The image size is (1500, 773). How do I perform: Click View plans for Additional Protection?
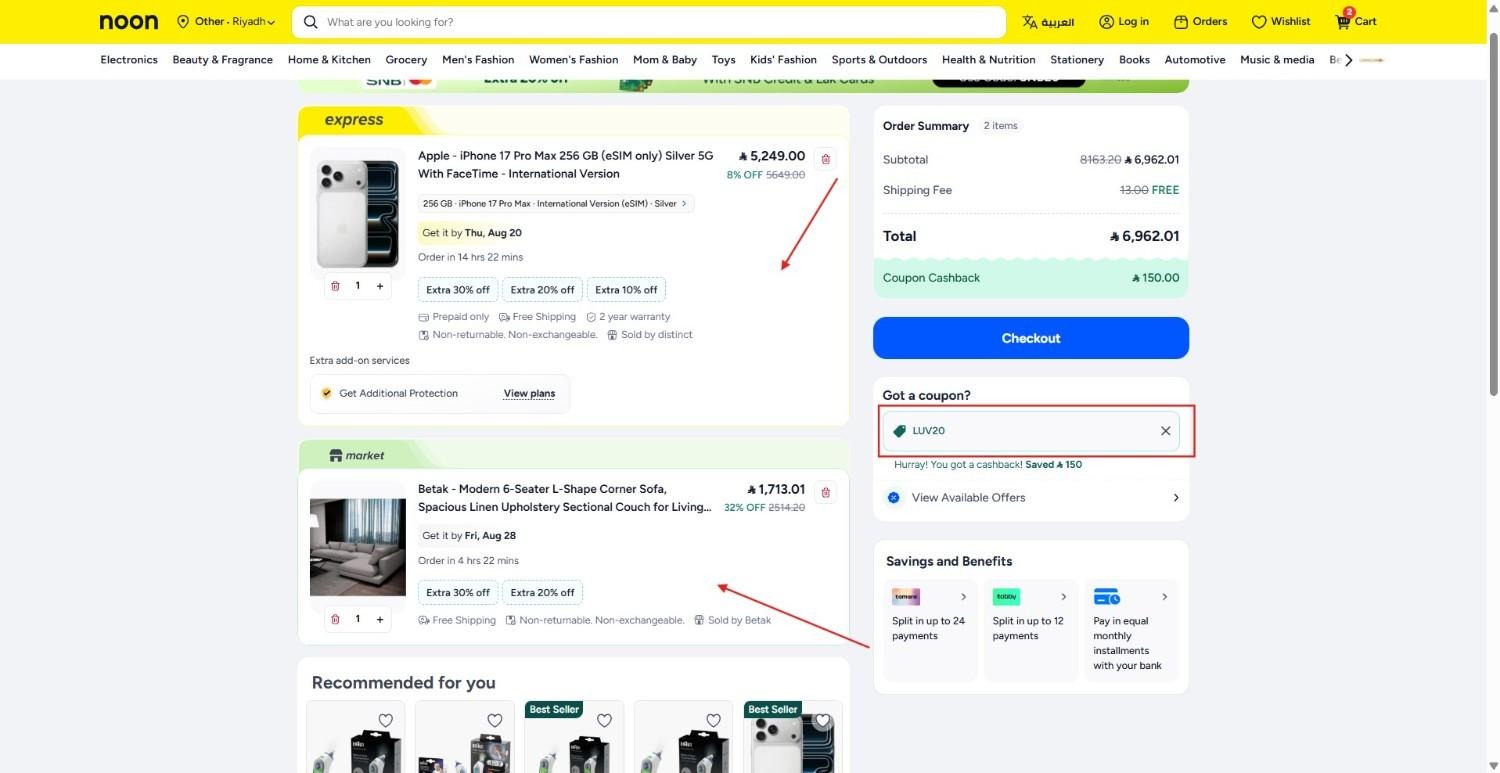(x=529, y=393)
